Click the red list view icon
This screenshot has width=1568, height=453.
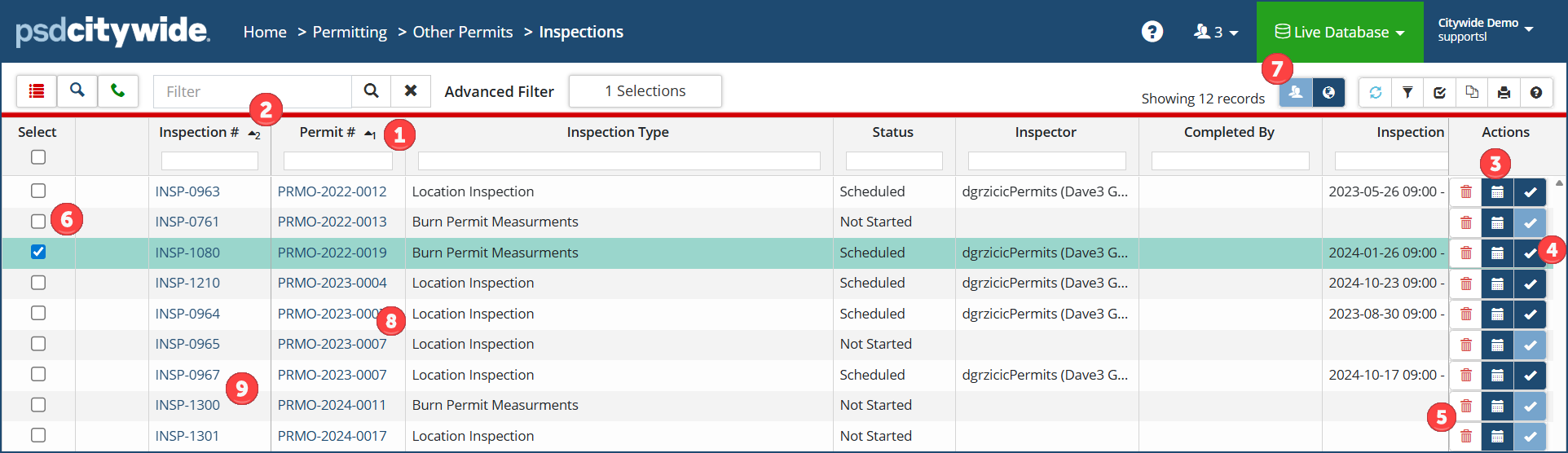point(37,91)
